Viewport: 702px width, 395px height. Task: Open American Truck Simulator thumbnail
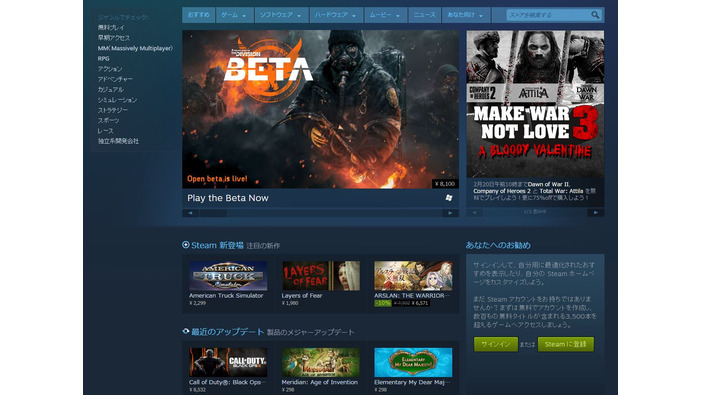click(228, 276)
